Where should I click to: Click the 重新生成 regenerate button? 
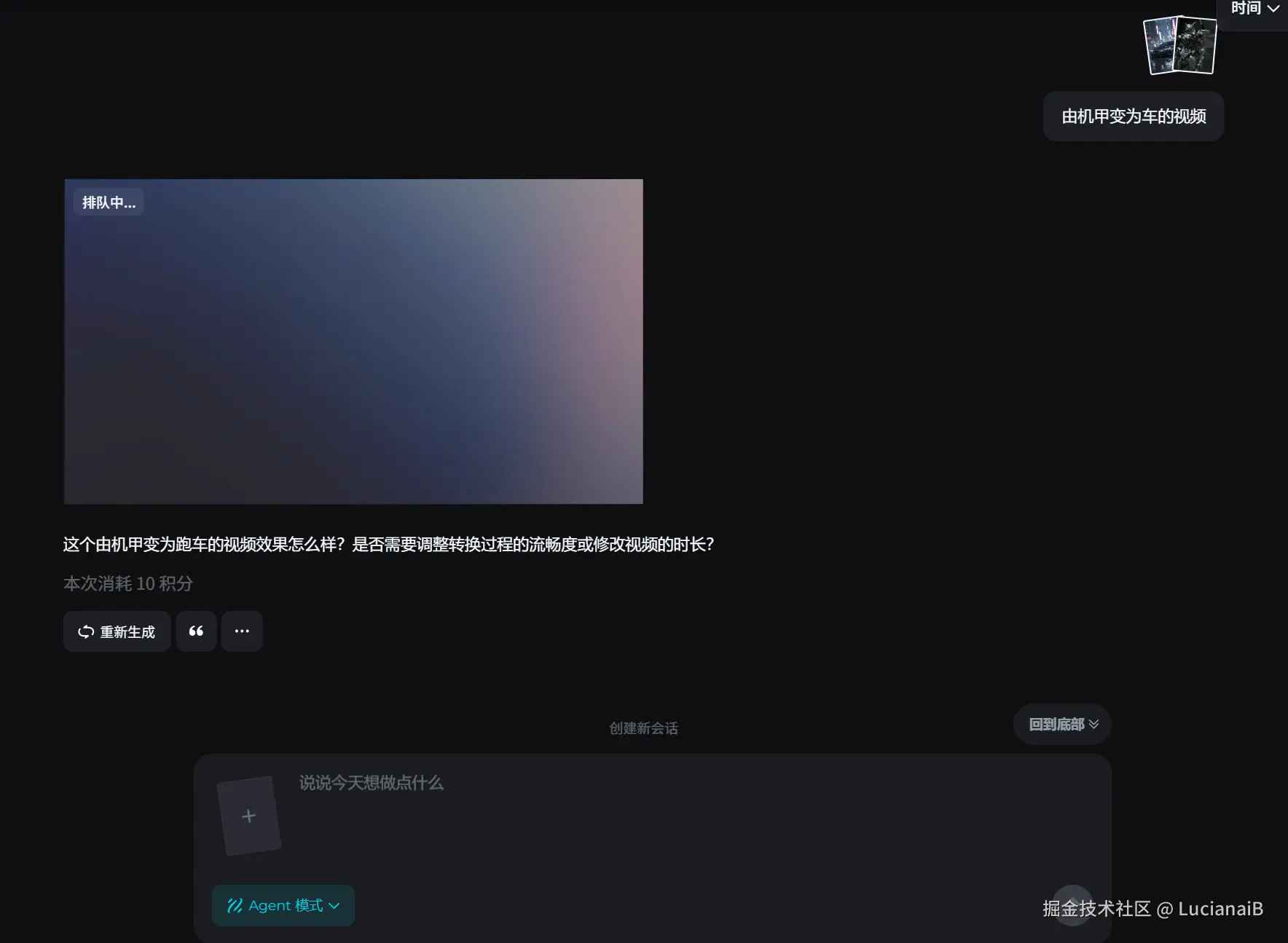pos(117,631)
